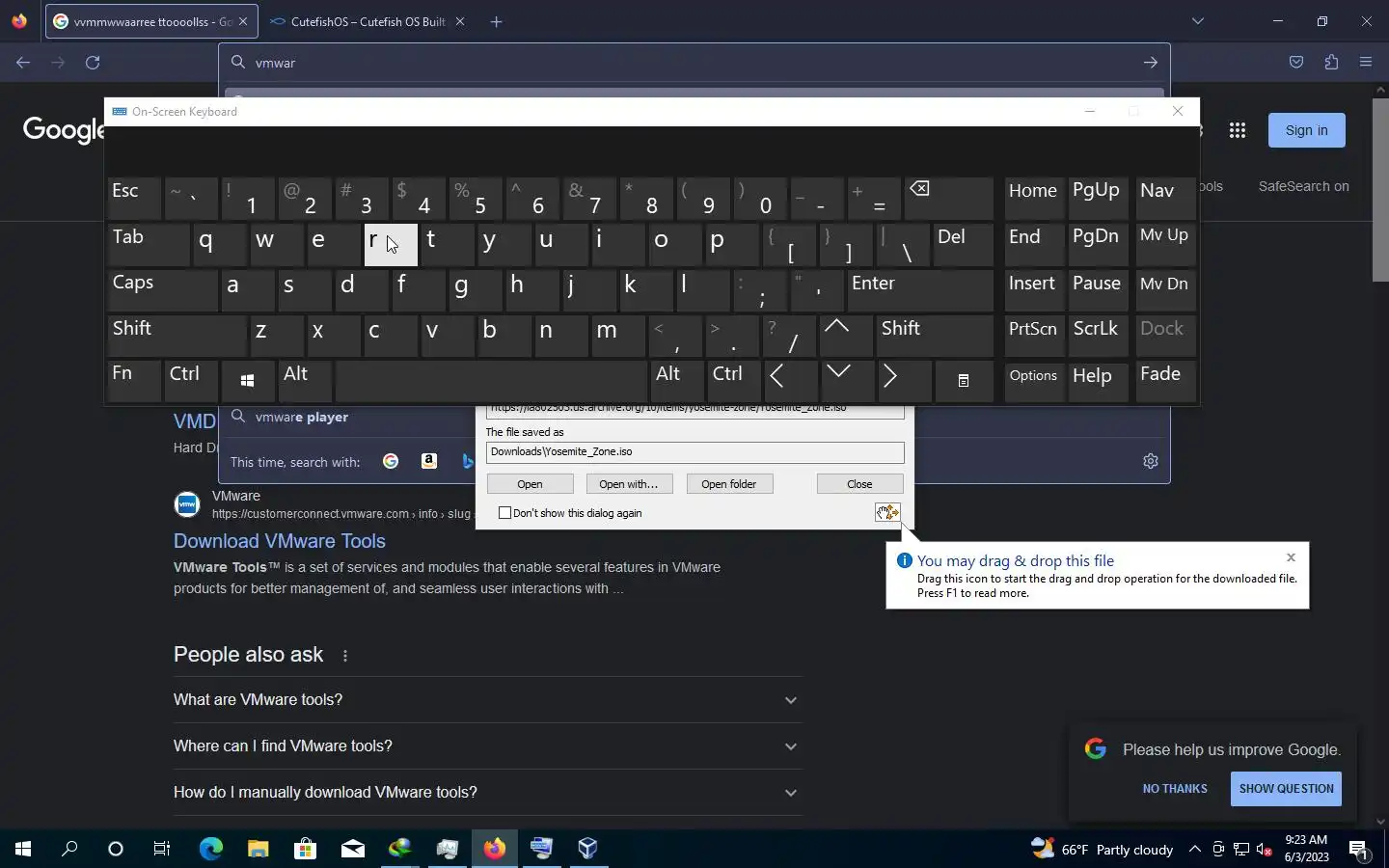1389x868 pixels.
Task: Reload the page with the refresh icon
Action: click(x=93, y=63)
